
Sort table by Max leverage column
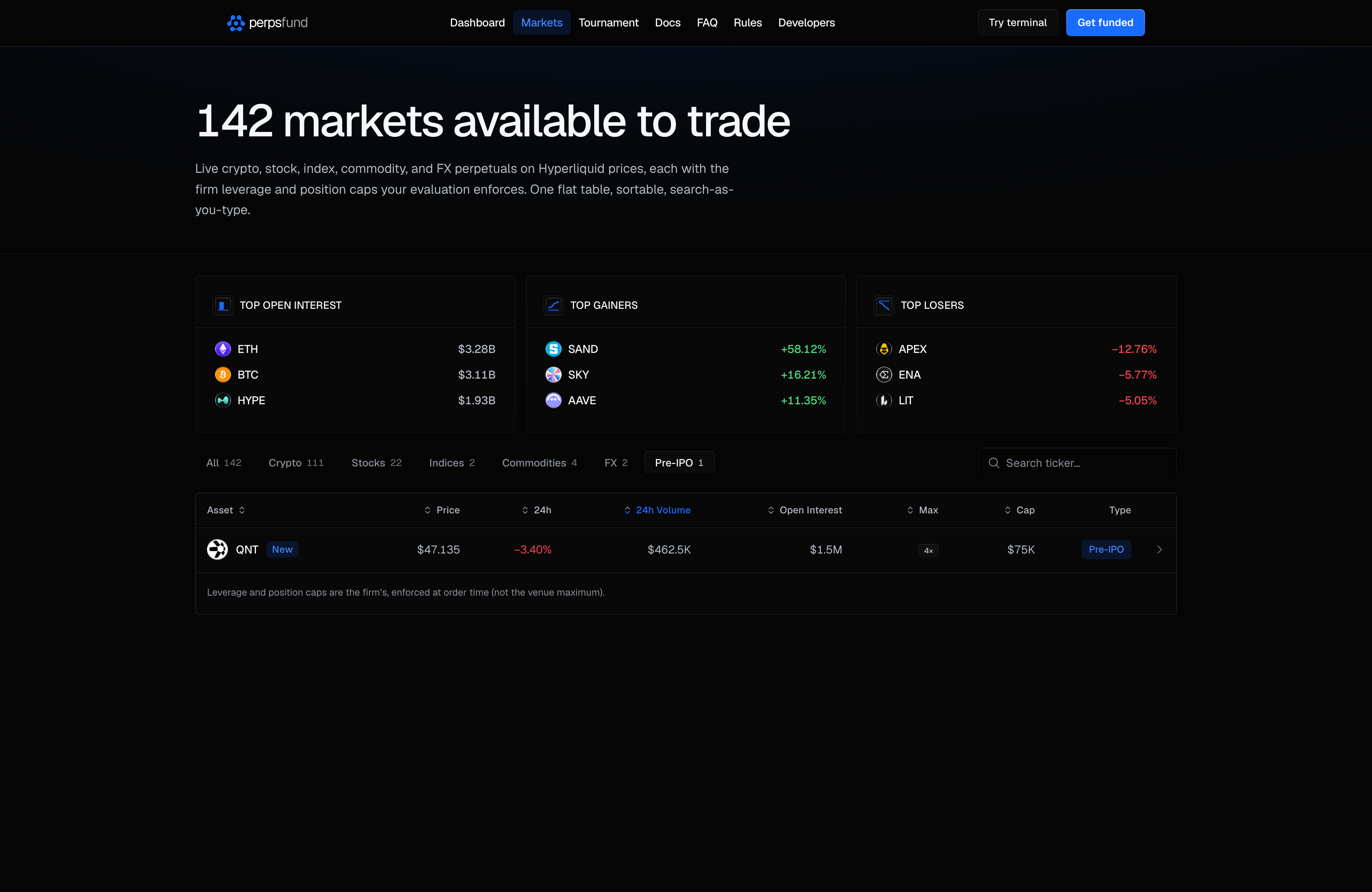[922, 510]
